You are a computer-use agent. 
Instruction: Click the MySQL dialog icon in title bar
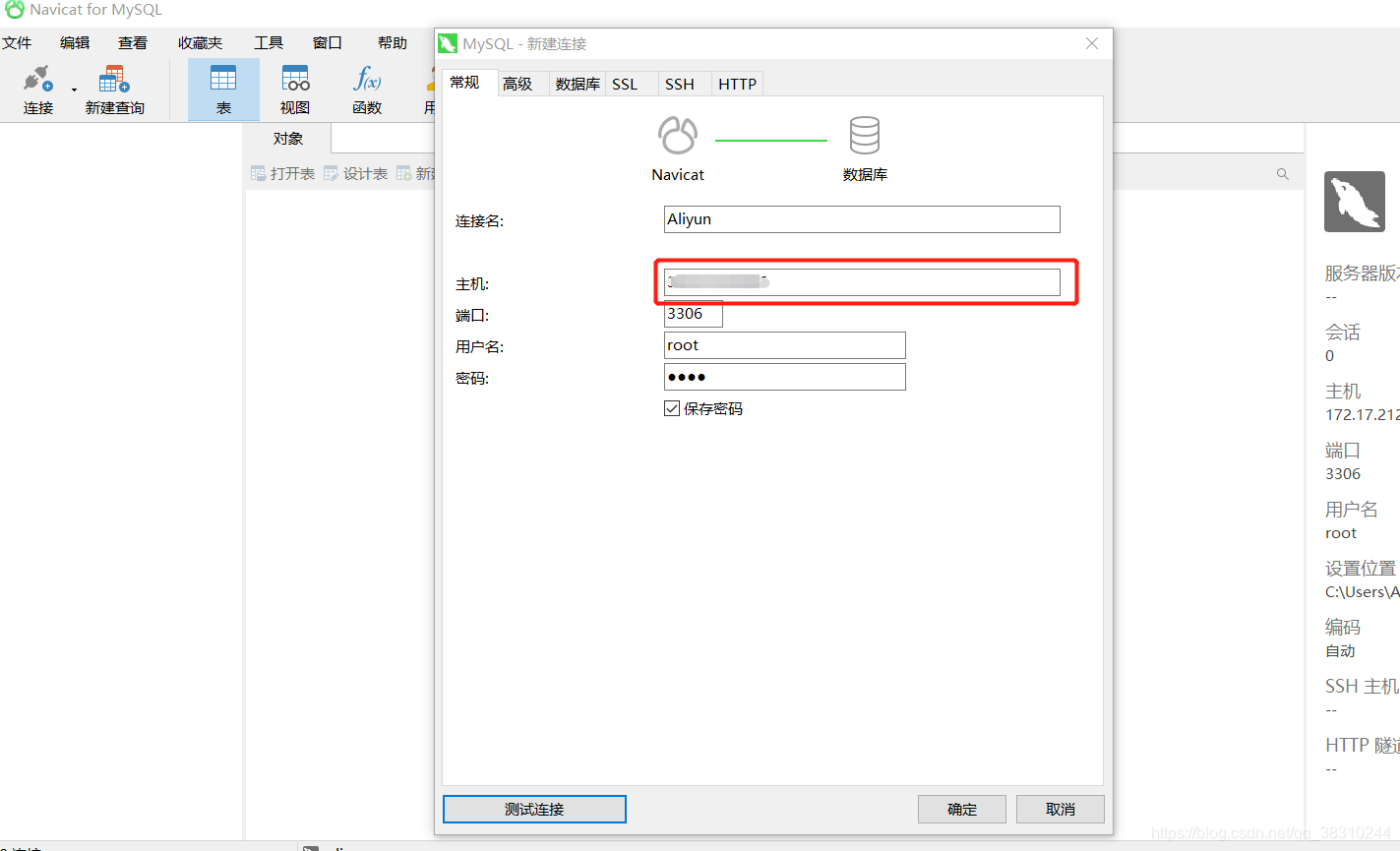[x=448, y=43]
